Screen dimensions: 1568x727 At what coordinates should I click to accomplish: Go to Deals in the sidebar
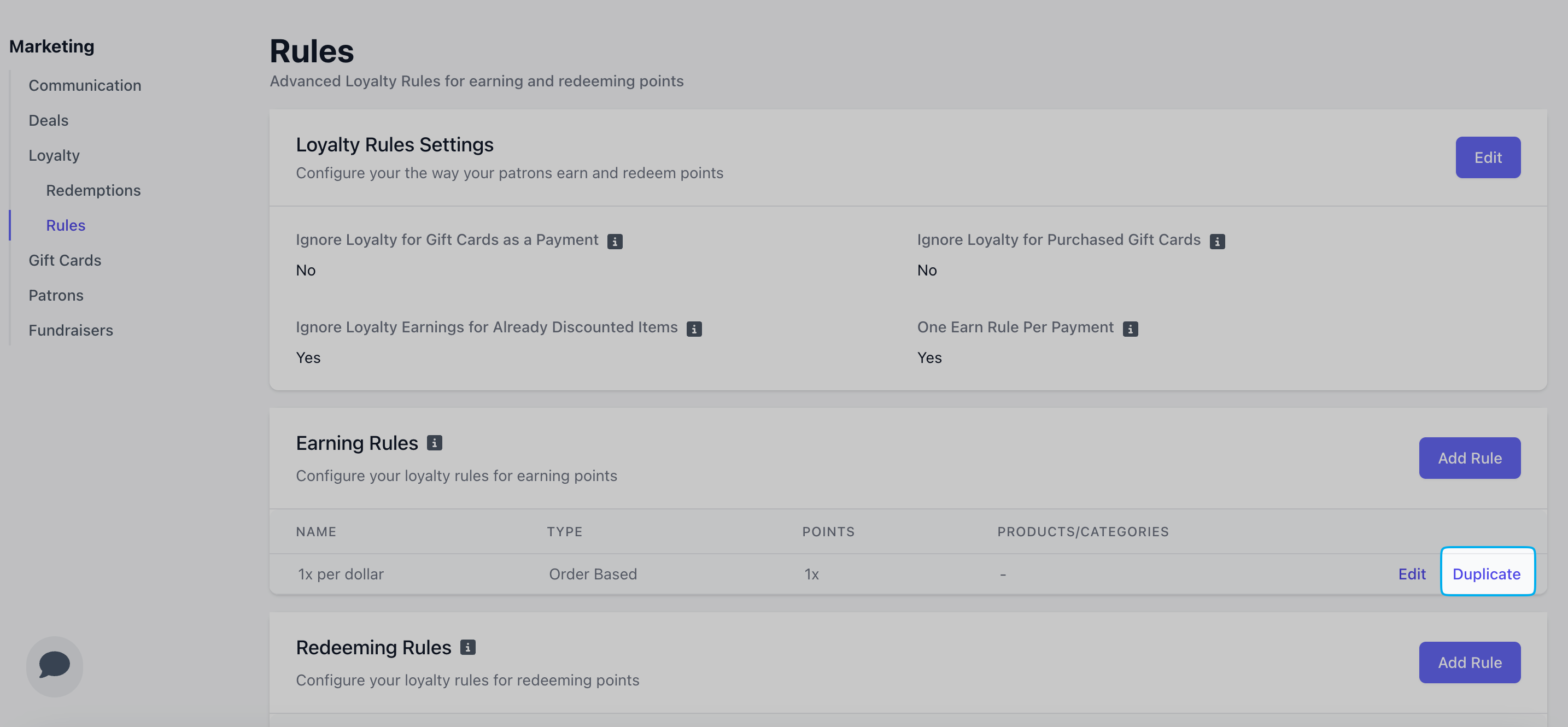[48, 120]
